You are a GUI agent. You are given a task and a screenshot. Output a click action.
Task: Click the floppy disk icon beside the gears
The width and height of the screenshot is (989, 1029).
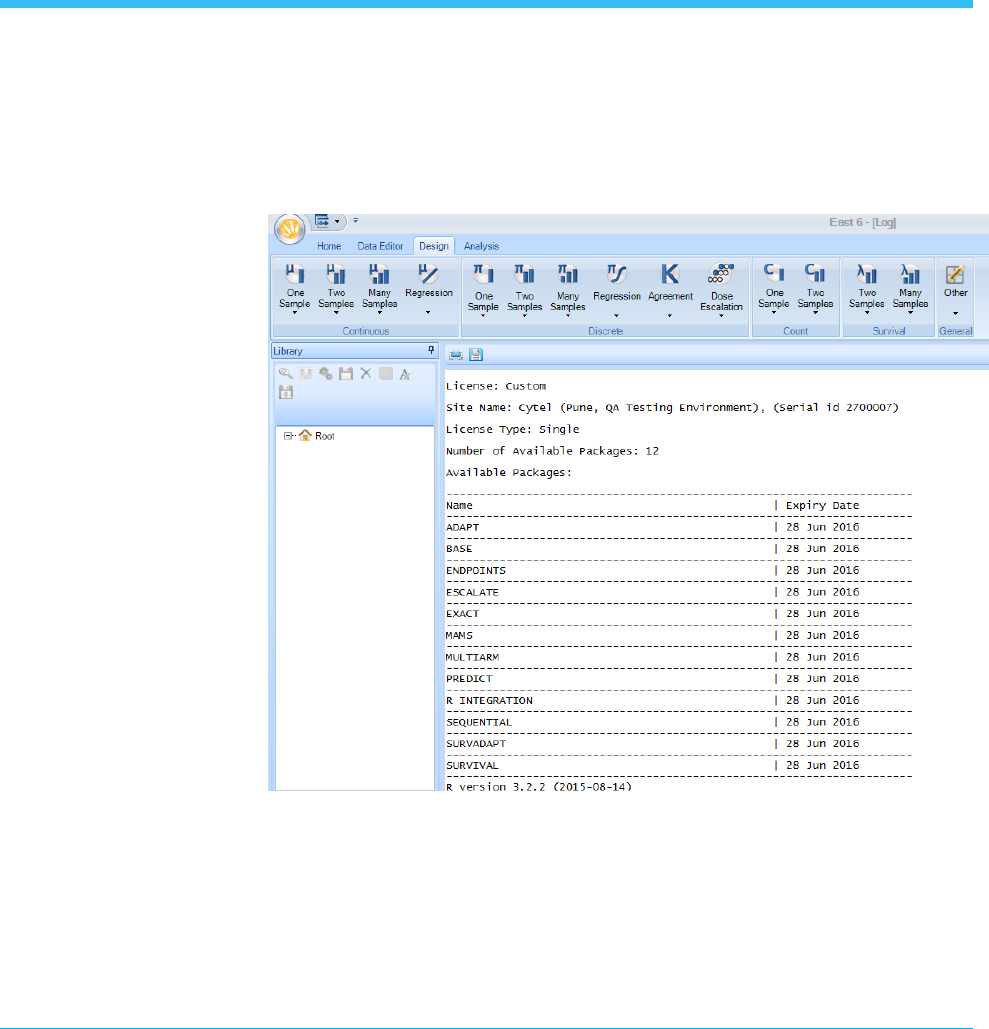(346, 373)
